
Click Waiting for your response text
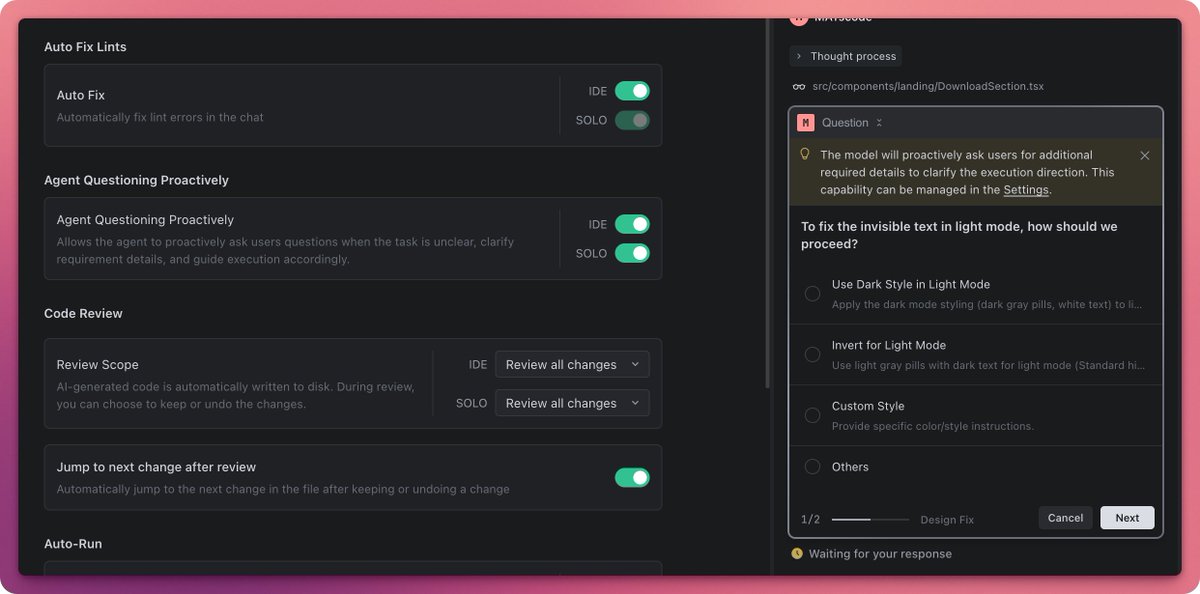(880, 554)
